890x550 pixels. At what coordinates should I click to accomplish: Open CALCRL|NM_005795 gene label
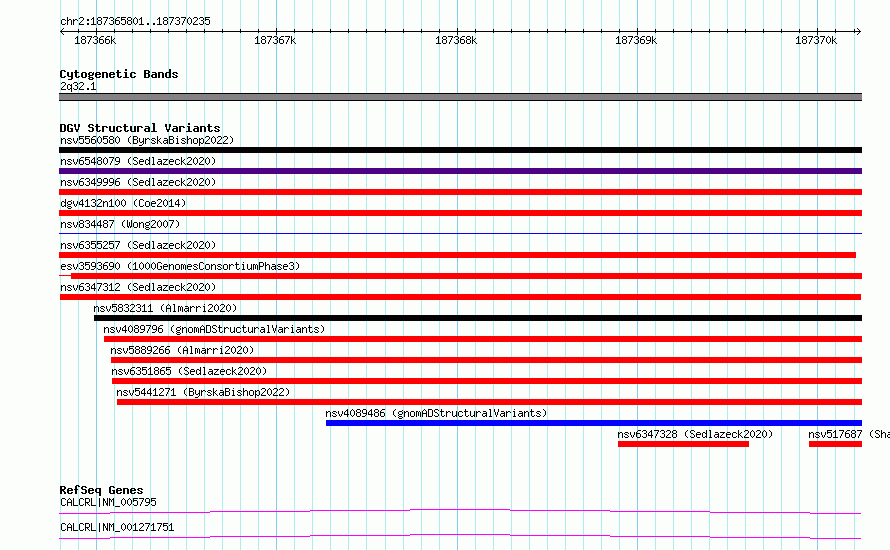(x=108, y=502)
